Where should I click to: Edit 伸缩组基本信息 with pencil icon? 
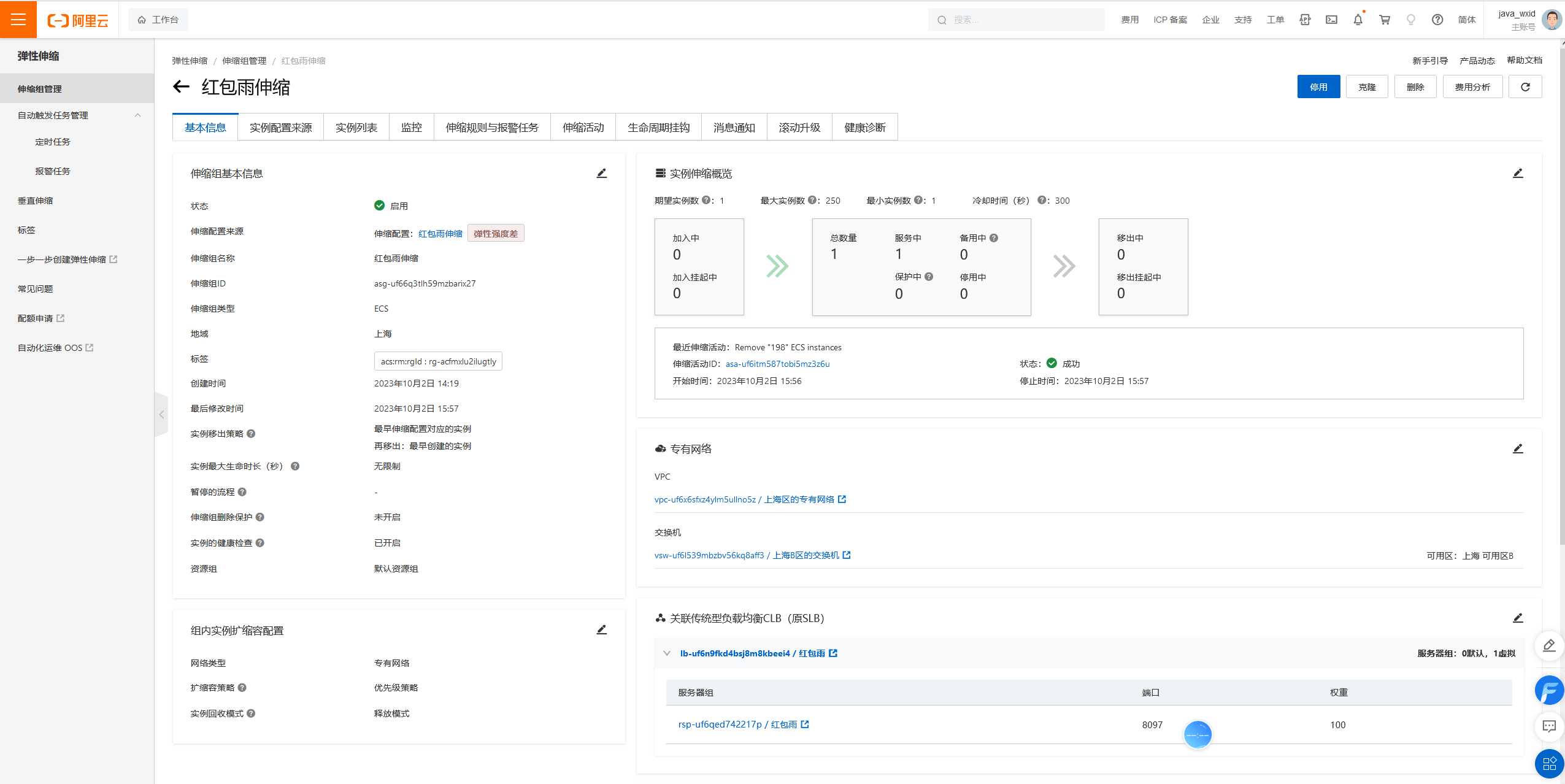click(x=601, y=174)
